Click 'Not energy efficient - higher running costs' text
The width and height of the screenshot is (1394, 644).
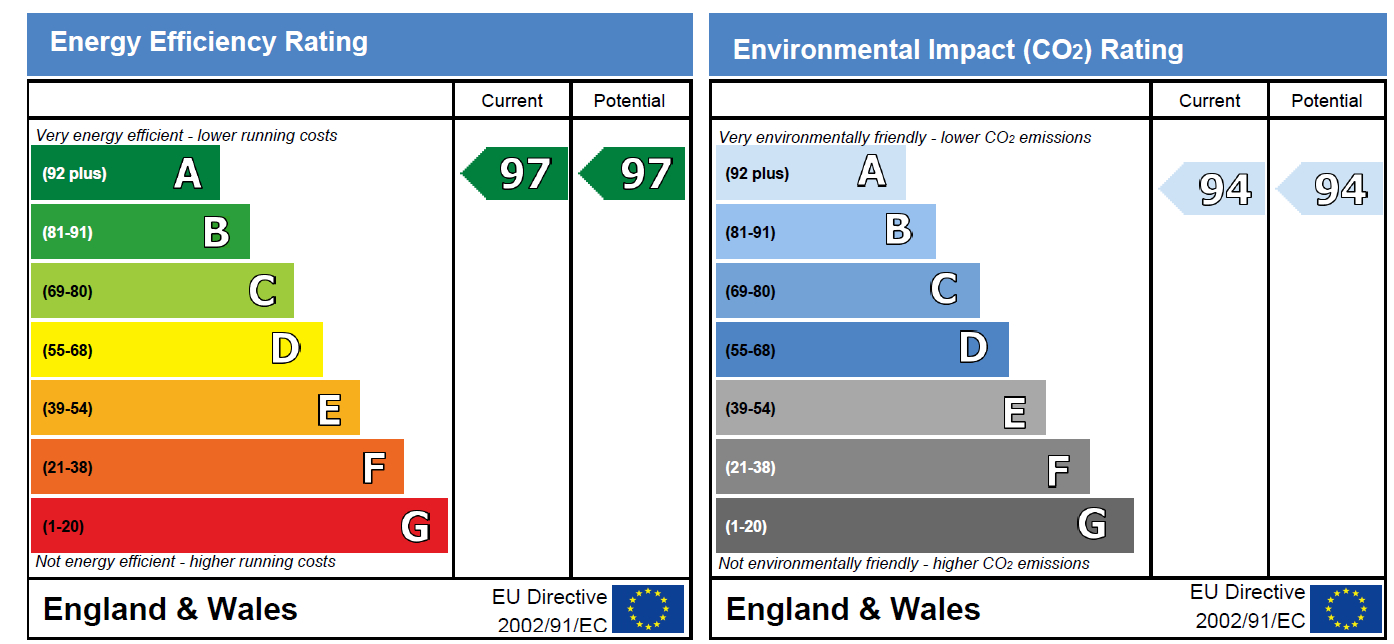tap(186, 562)
